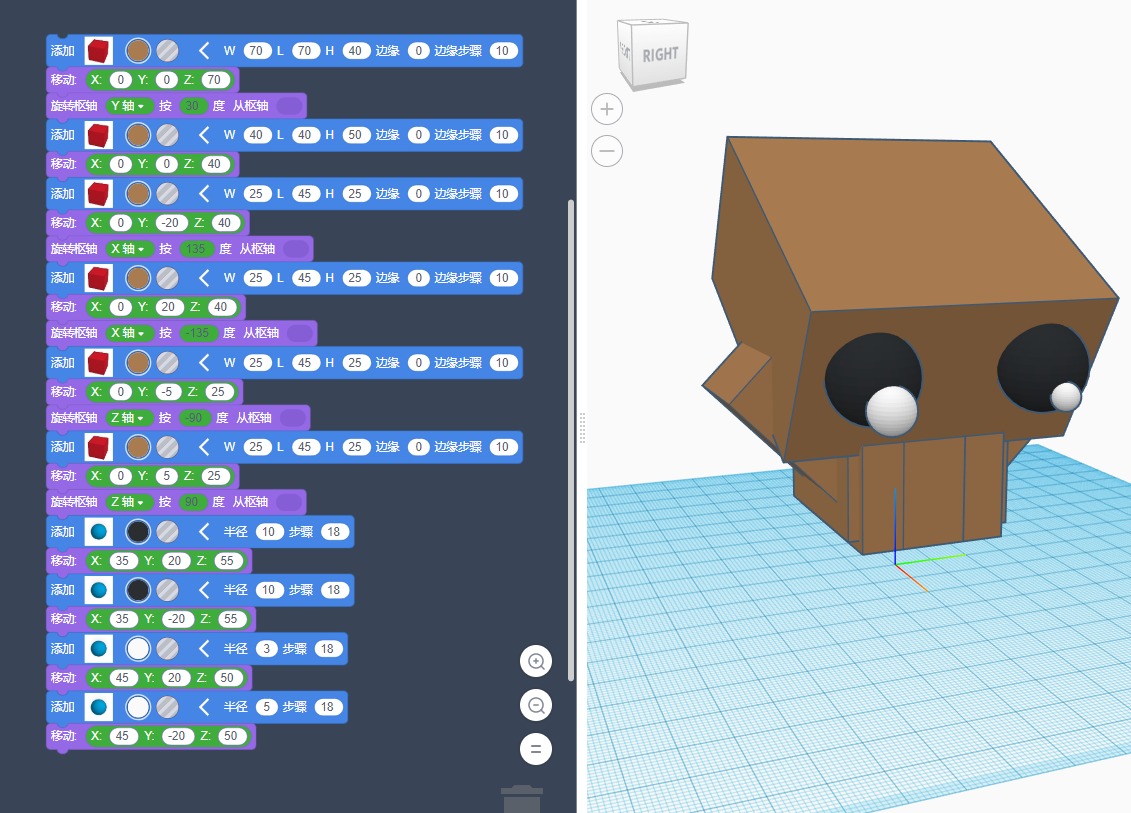
Task: Open the Y轴 axis dropdown
Action: click(127, 106)
